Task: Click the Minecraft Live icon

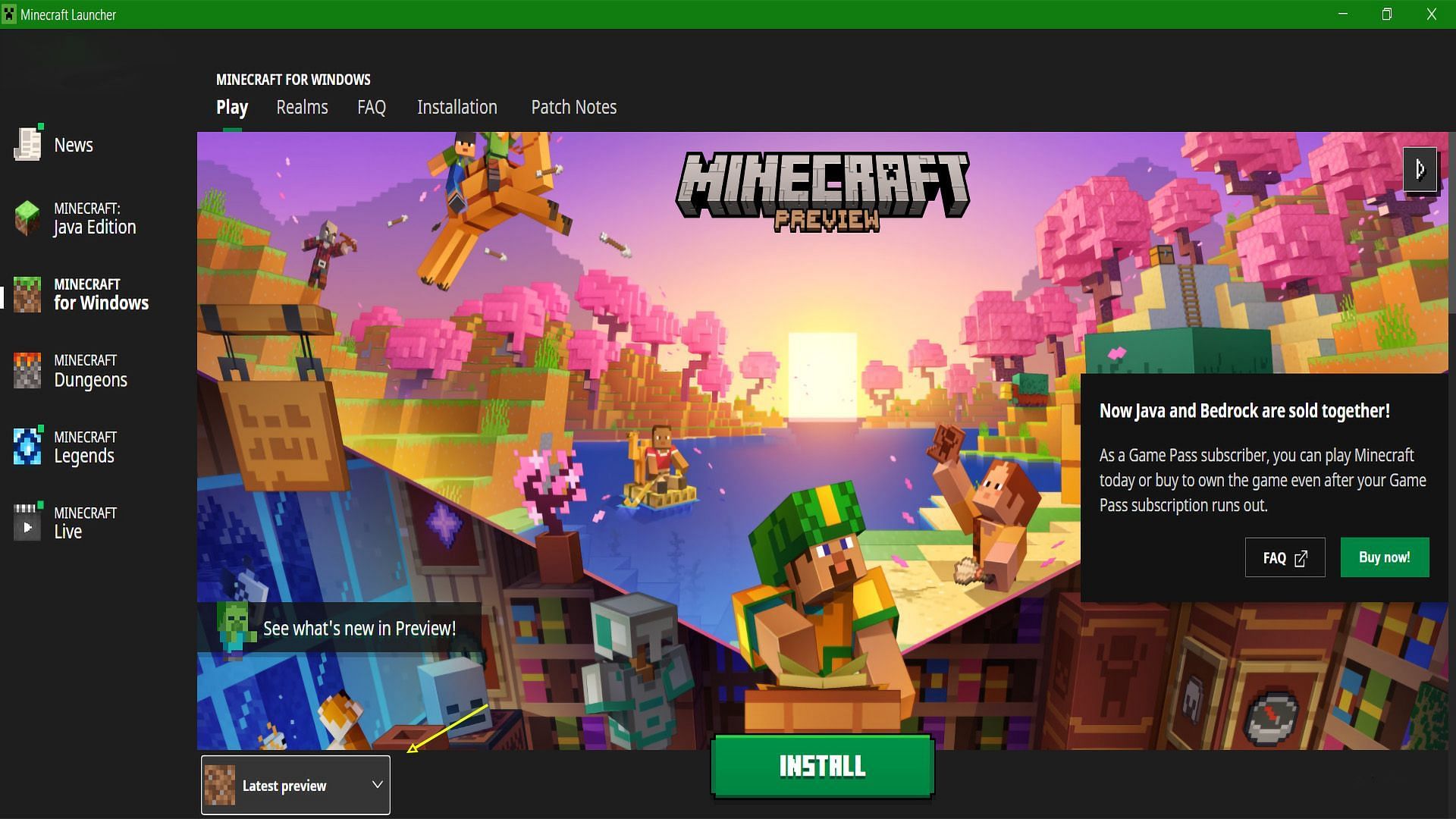Action: coord(27,522)
